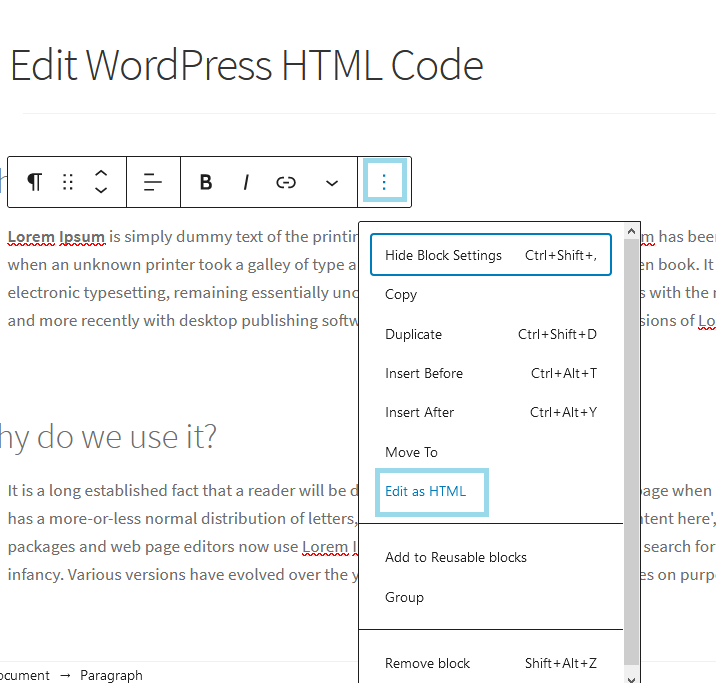This screenshot has width=716, height=683.
Task: Expand more rich text controls chevron
Action: (332, 184)
